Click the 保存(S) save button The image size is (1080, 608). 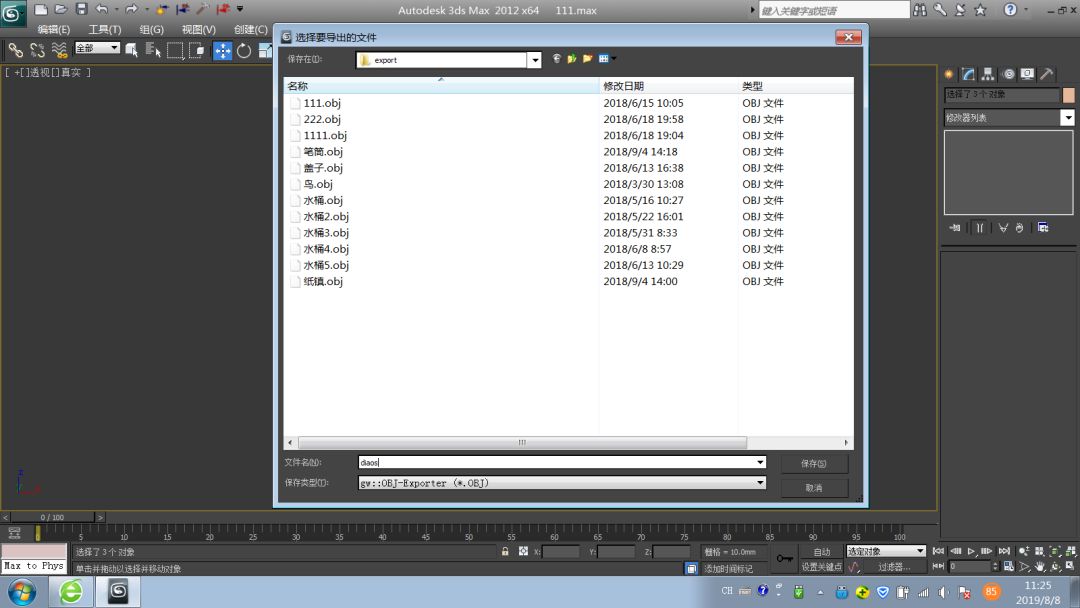pos(814,463)
